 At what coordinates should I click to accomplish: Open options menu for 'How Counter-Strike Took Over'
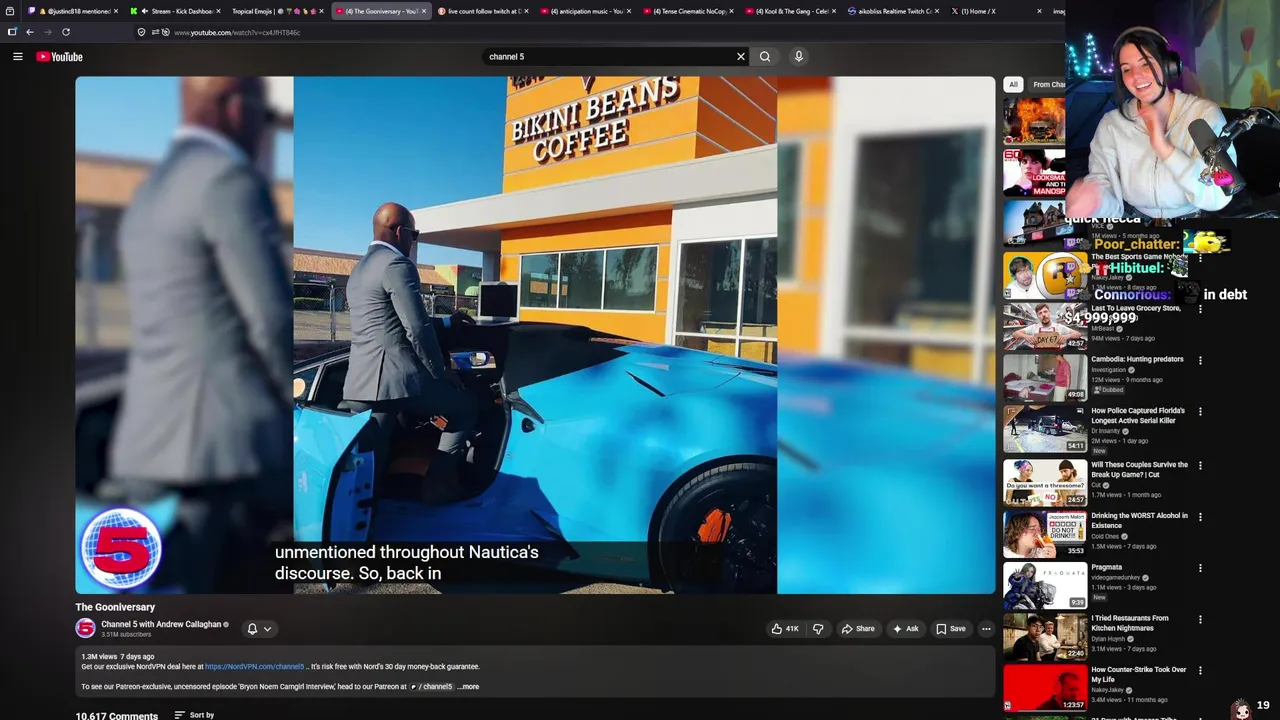point(1200,671)
